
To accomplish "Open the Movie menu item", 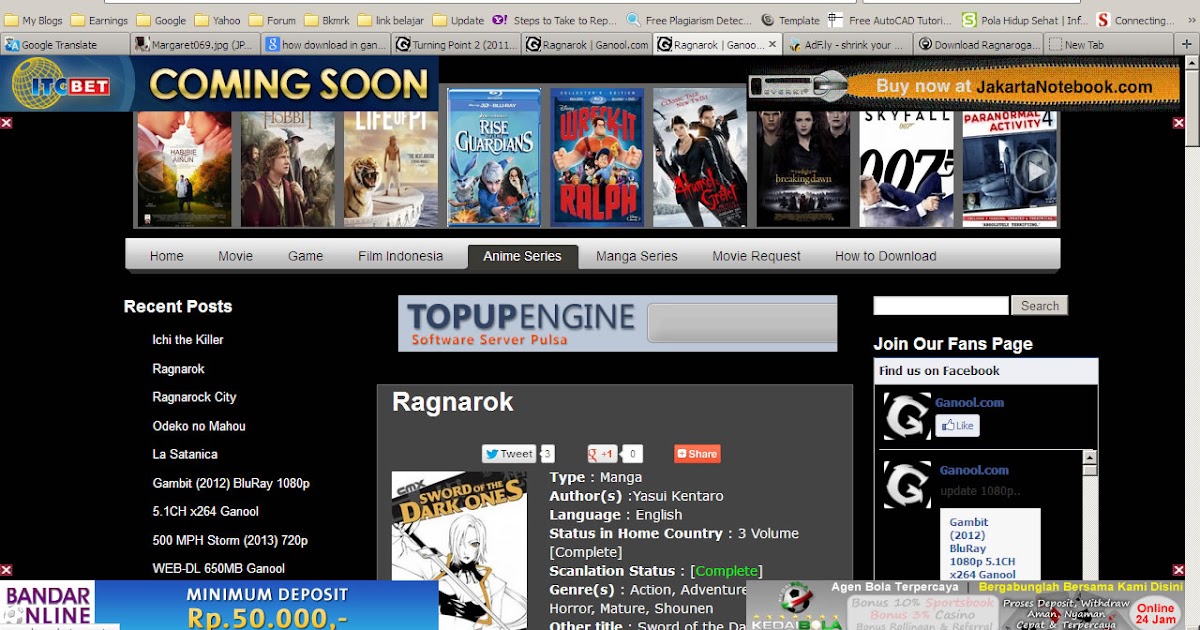I will pyautogui.click(x=236, y=256).
